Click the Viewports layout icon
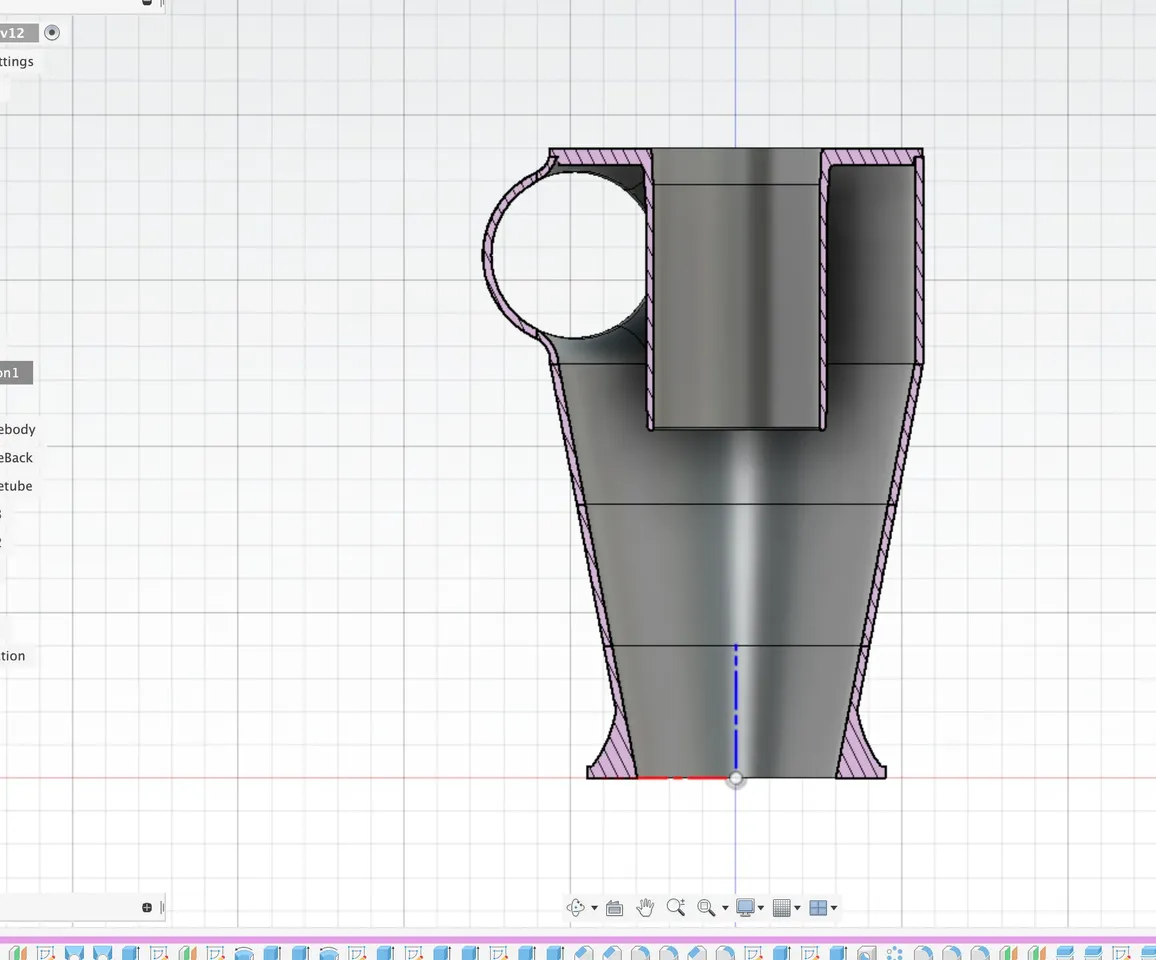The width and height of the screenshot is (1156, 960). [818, 908]
